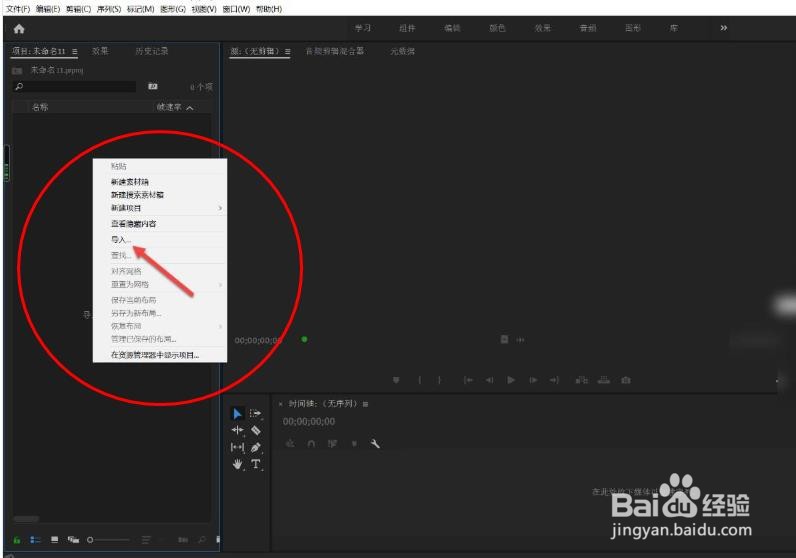Open 编辑(E) menu
The image size is (796, 558).
coord(48,9)
